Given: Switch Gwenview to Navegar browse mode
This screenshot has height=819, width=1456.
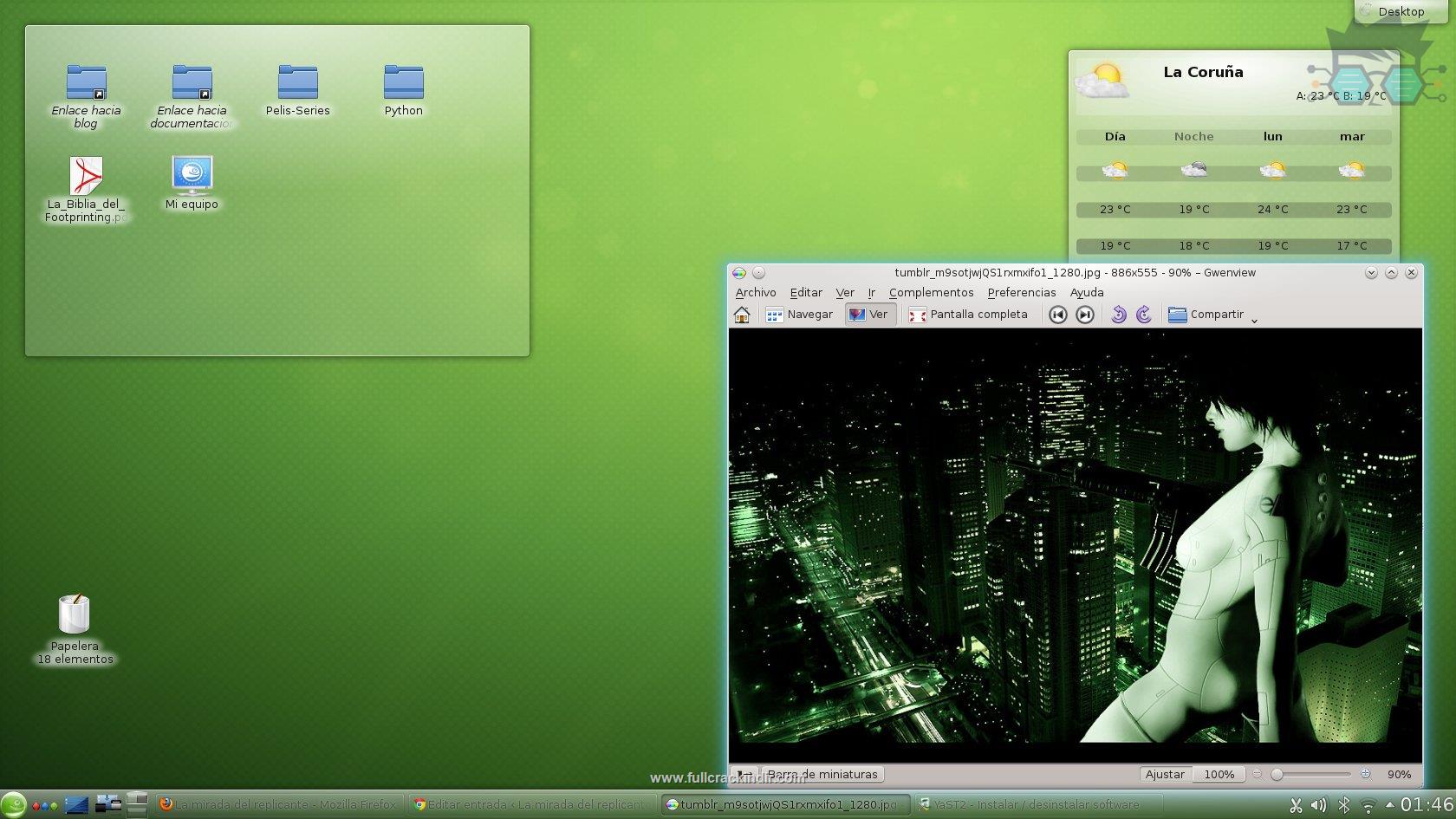Looking at the screenshot, I should [799, 315].
